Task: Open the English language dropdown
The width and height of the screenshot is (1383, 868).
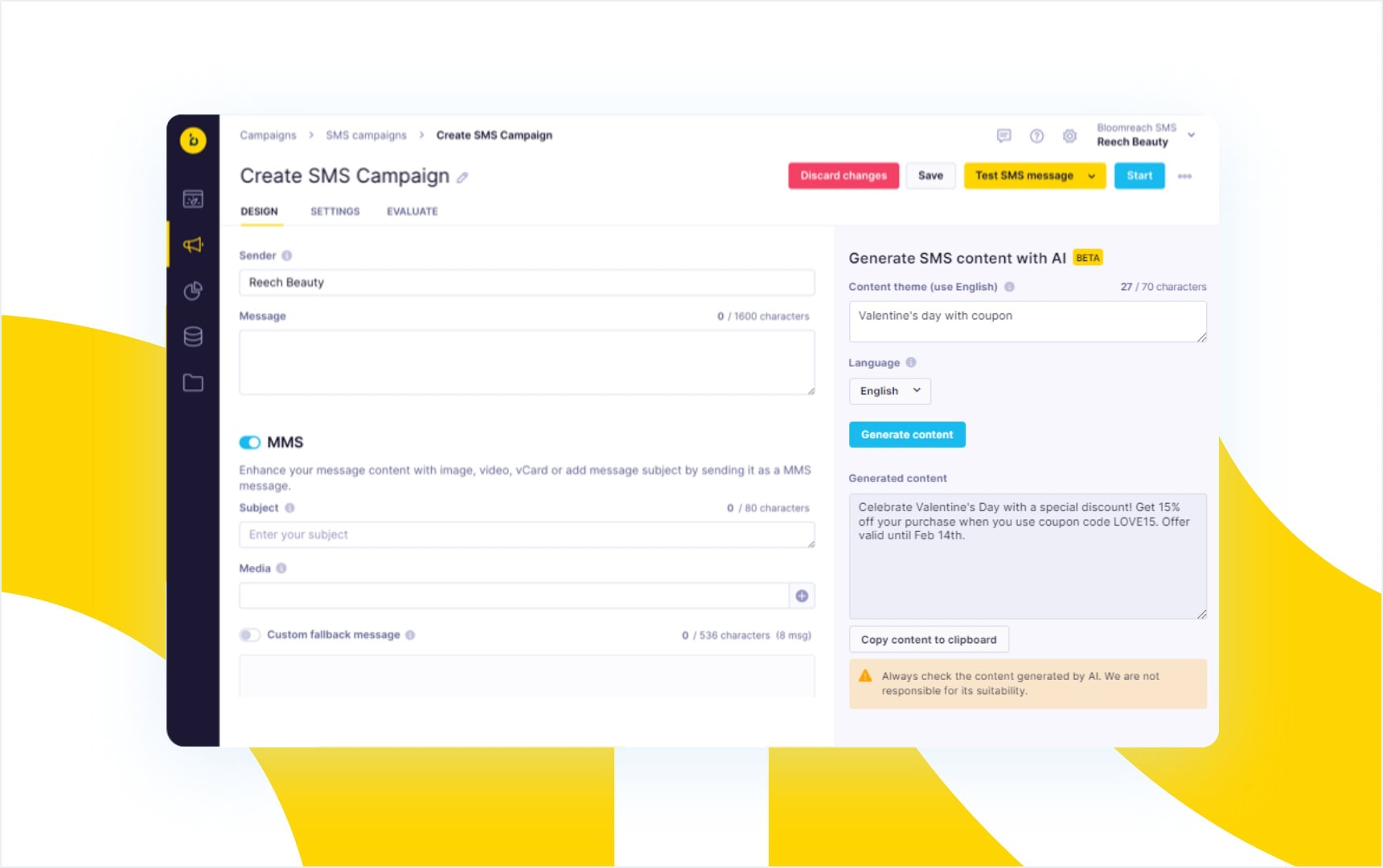Action: point(889,391)
